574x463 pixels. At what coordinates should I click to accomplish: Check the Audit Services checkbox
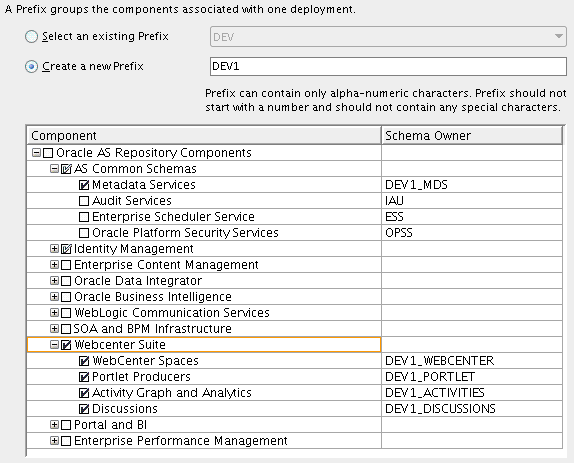pyautogui.click(x=84, y=201)
